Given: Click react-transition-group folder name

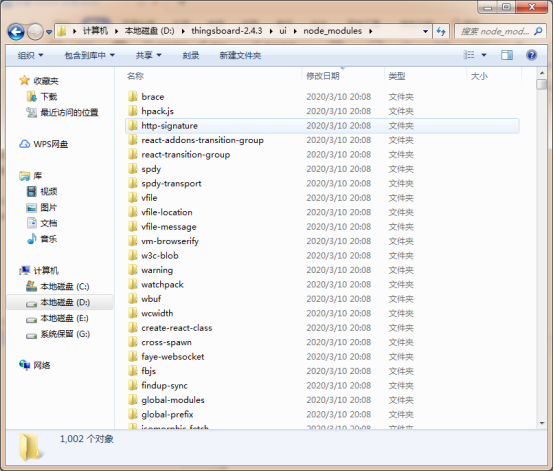Looking at the screenshot, I should [x=186, y=154].
